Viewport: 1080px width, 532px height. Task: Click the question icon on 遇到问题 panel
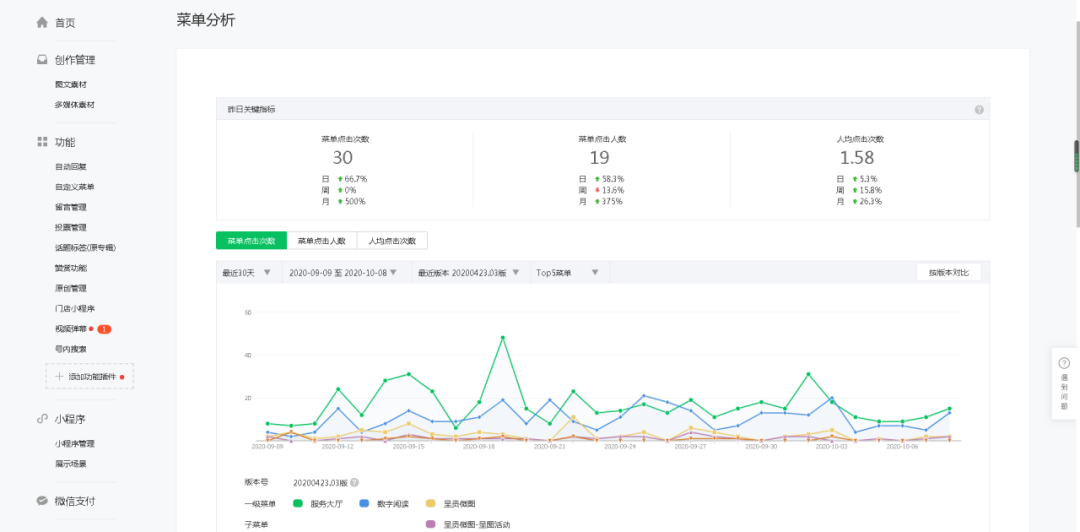[1064, 362]
